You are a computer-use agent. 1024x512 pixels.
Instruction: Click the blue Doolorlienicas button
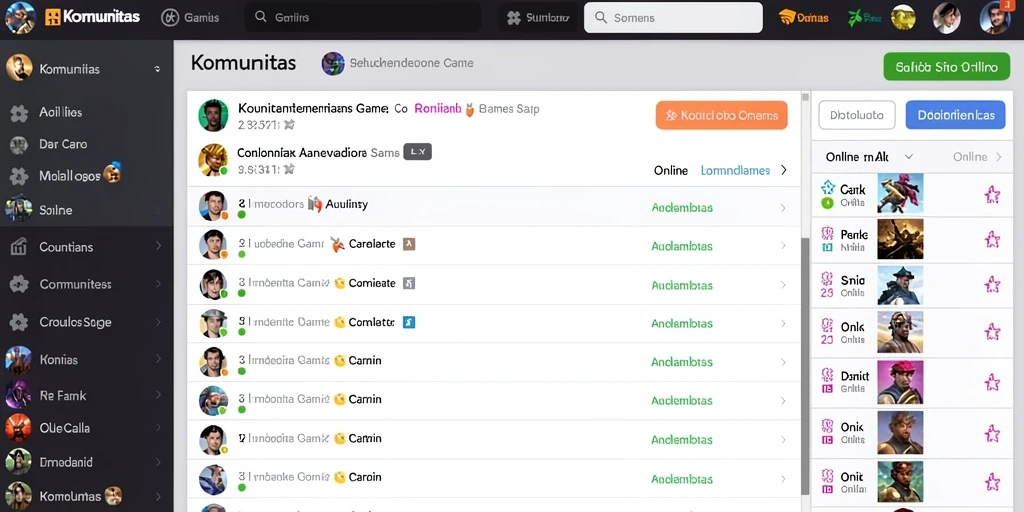tap(955, 116)
